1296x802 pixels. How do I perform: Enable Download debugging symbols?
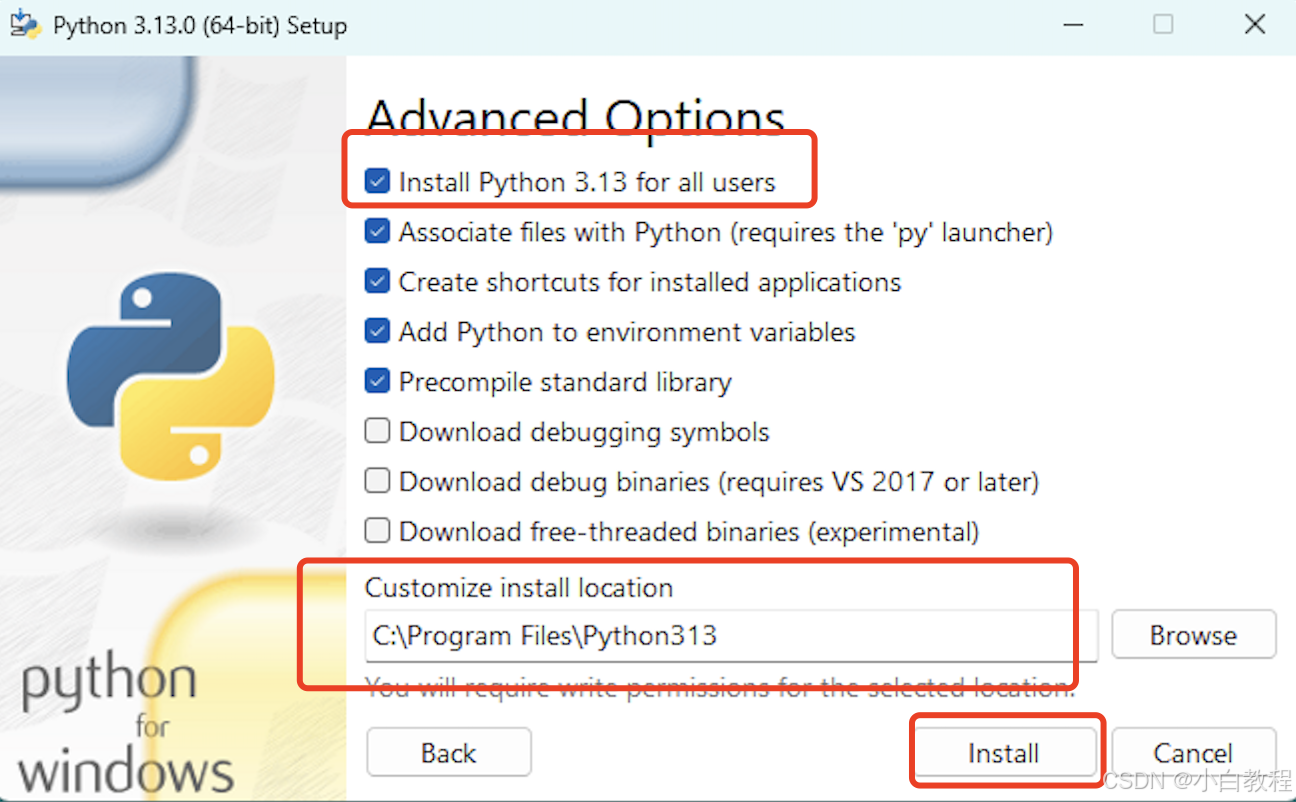click(x=377, y=430)
